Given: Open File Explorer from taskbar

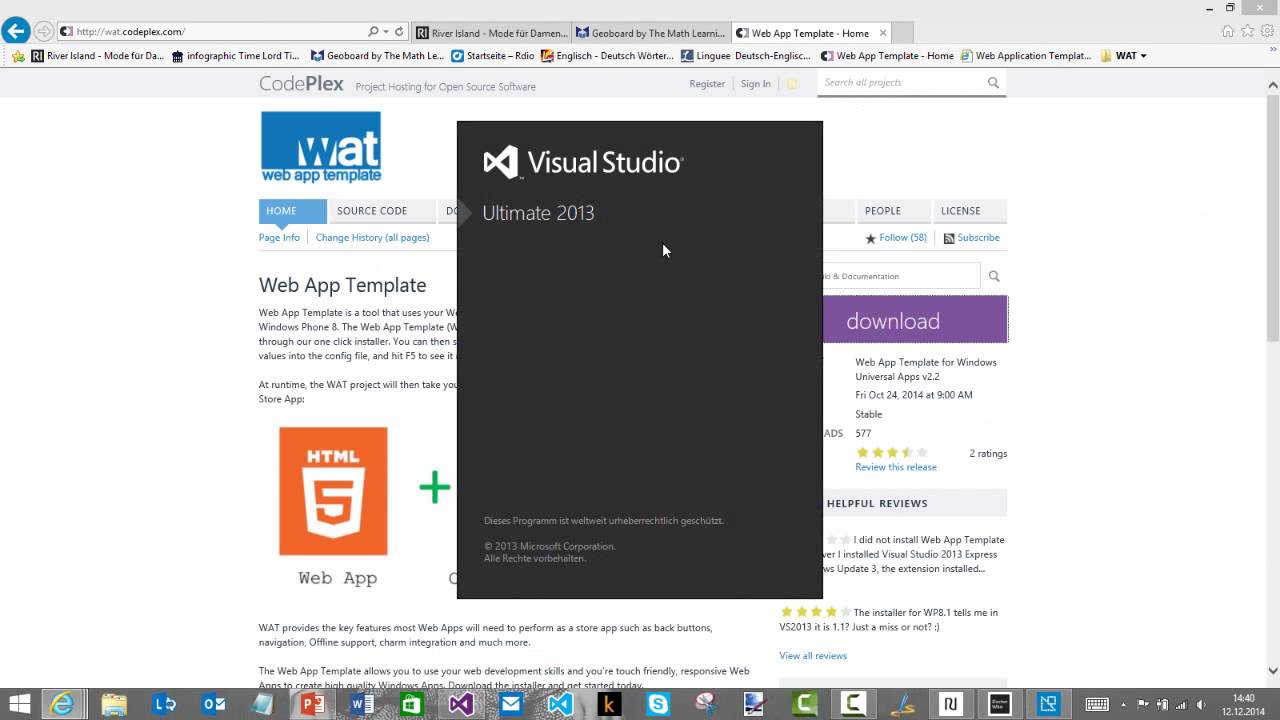Looking at the screenshot, I should [x=114, y=704].
